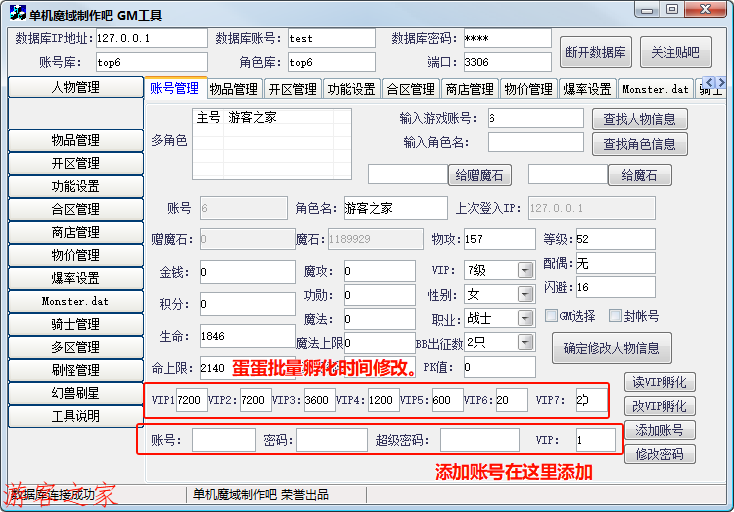Click the 断开数据库 button
This screenshot has width=734, height=512.
(x=596, y=53)
